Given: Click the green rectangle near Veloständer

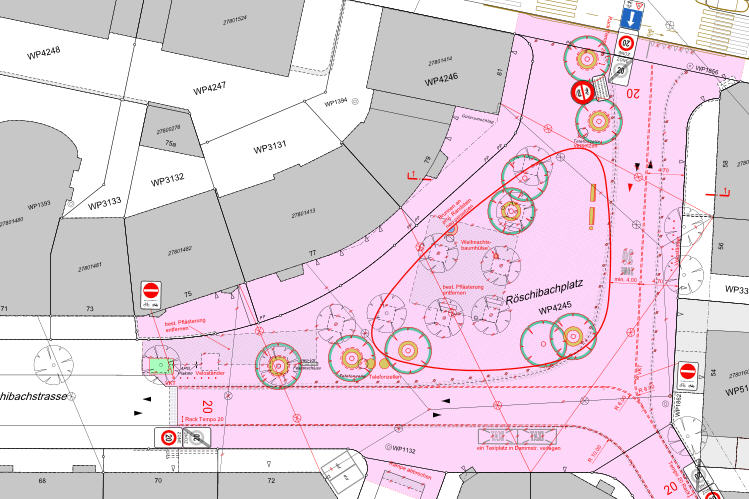Looking at the screenshot, I should [159, 366].
